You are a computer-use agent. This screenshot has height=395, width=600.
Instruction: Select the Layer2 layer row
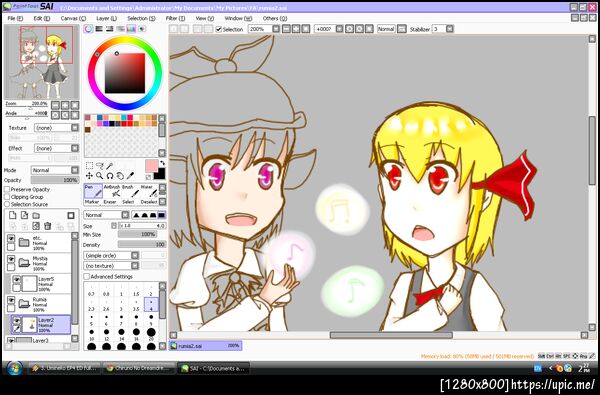(40, 325)
